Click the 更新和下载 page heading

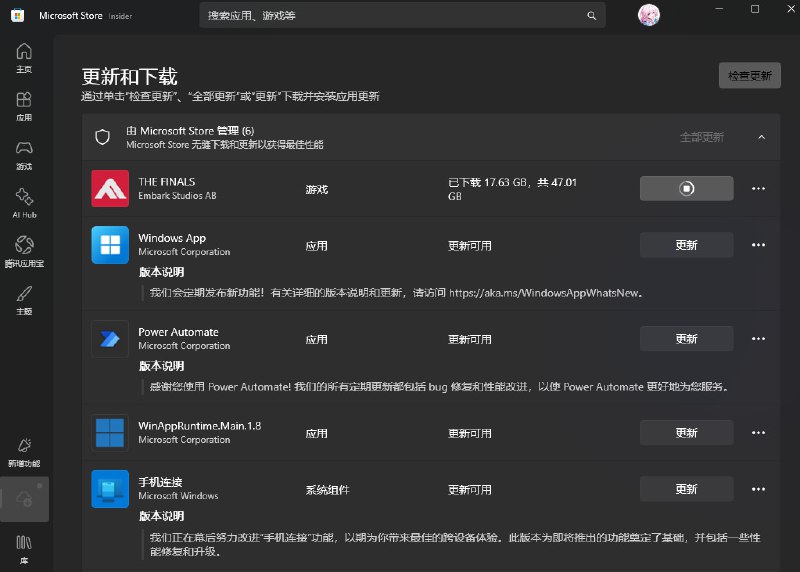(130, 77)
